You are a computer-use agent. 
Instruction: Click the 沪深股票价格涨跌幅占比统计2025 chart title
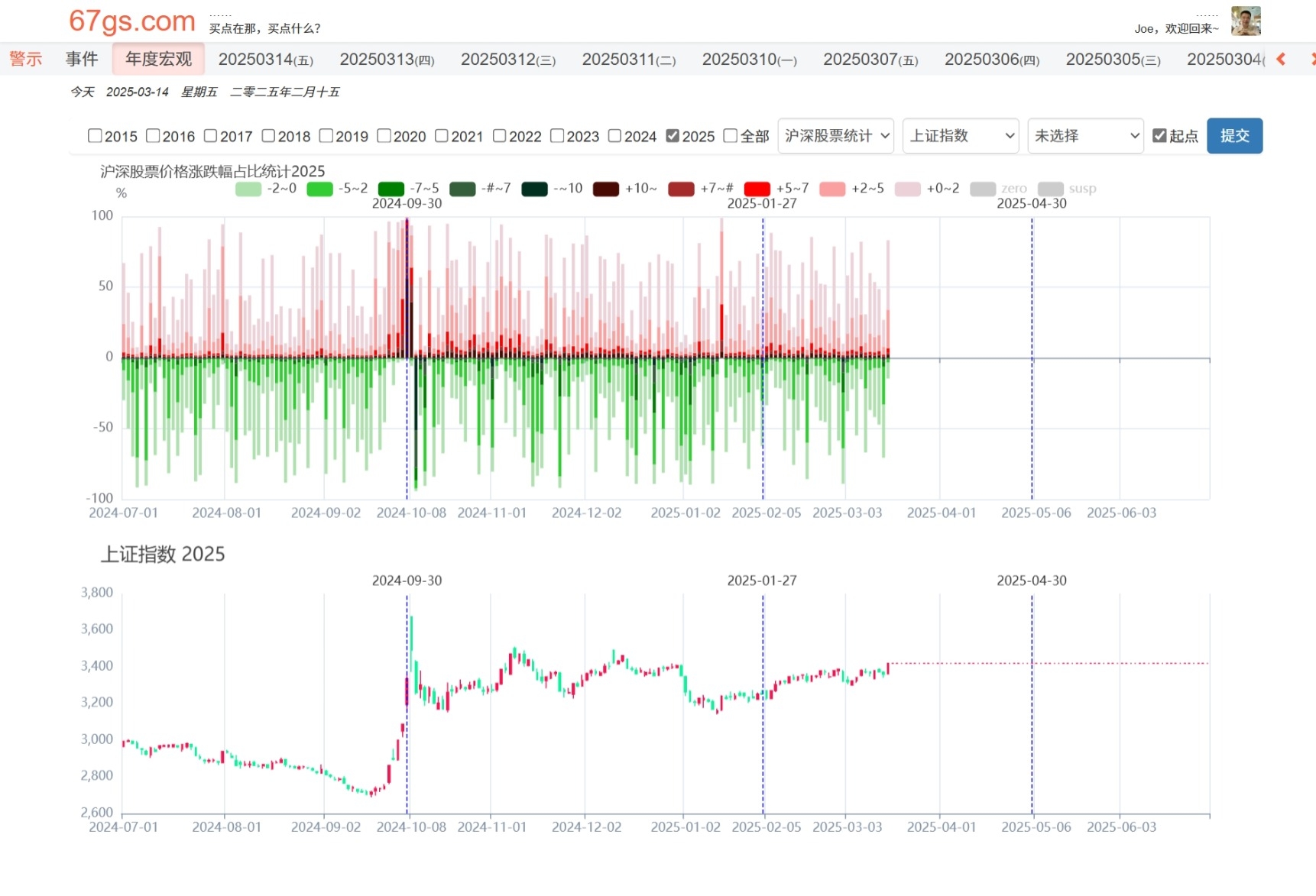coord(212,171)
